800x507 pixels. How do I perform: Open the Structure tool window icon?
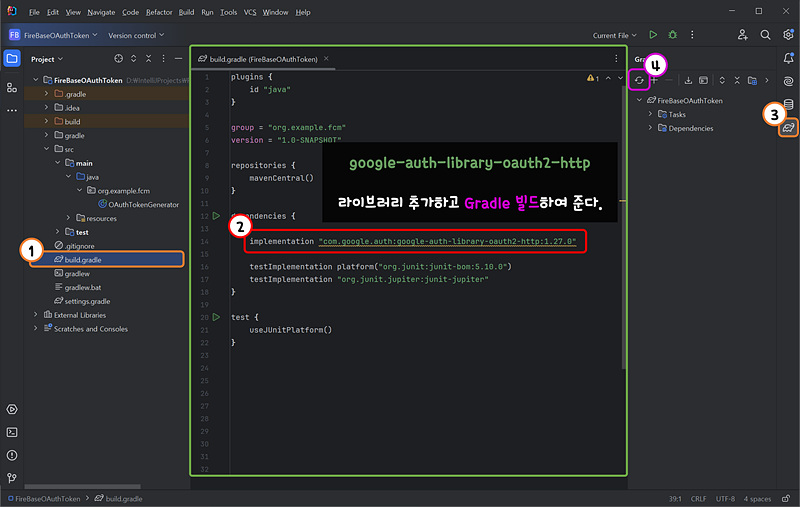(x=12, y=87)
